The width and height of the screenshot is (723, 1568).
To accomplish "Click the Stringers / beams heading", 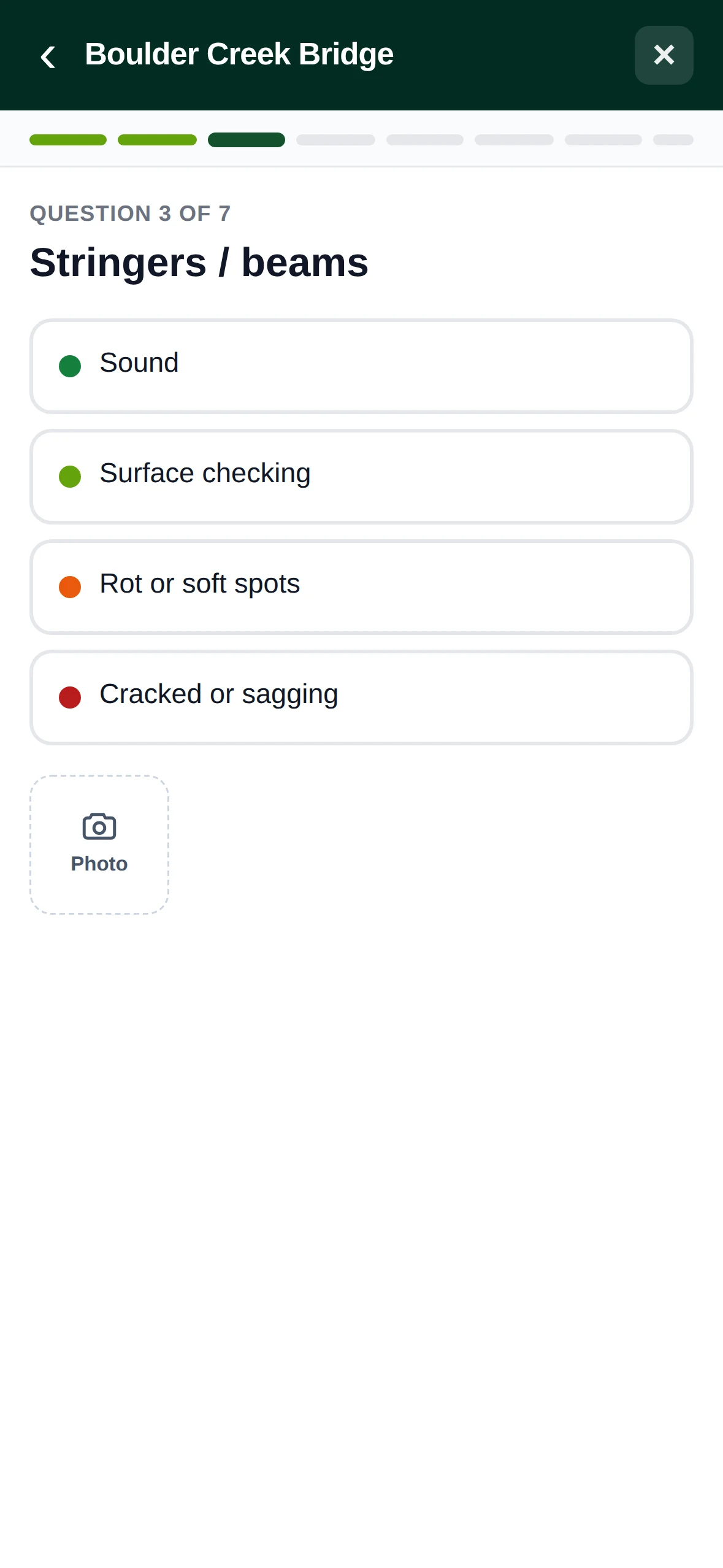I will click(199, 263).
